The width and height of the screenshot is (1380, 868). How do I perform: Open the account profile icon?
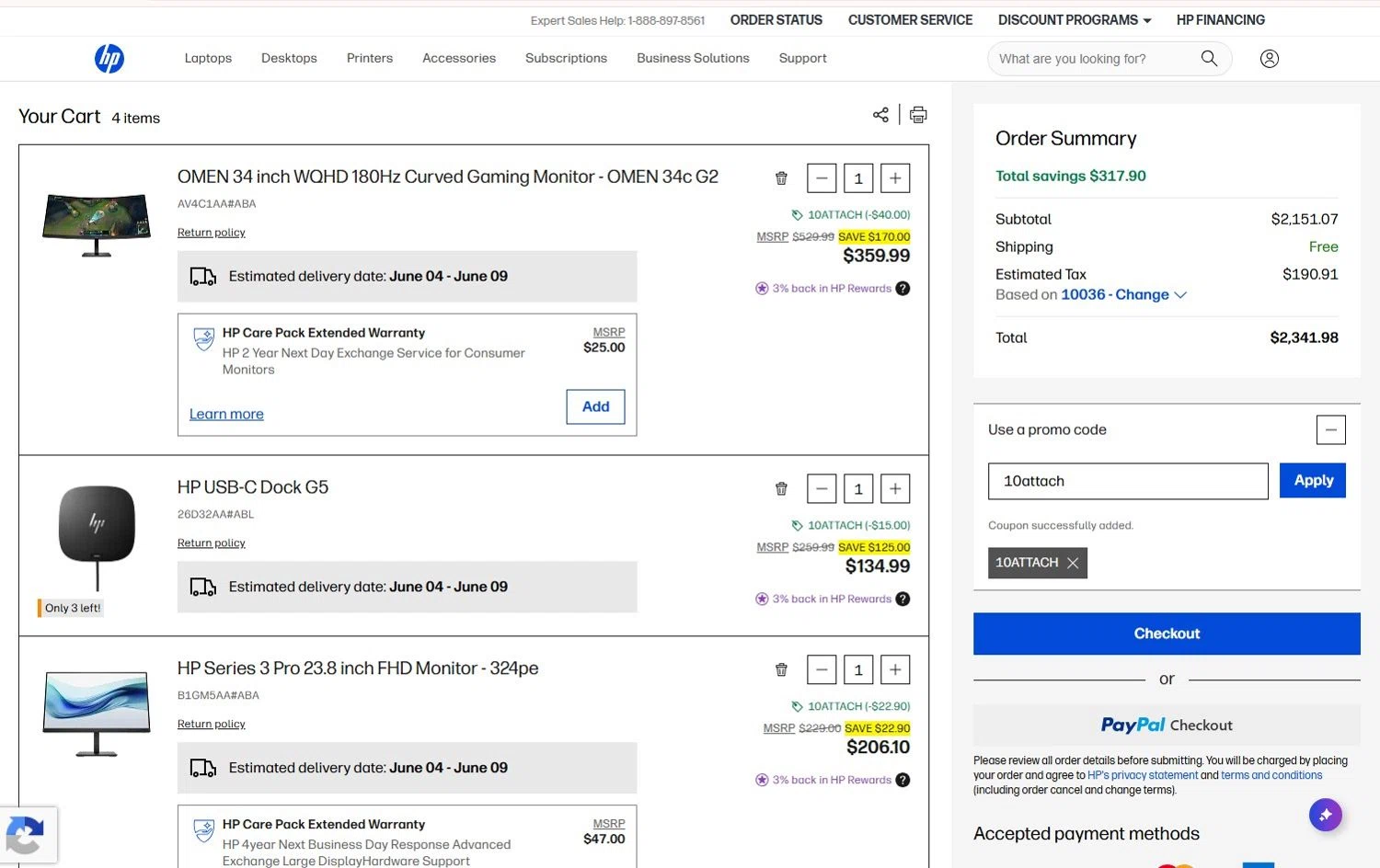[x=1270, y=59]
